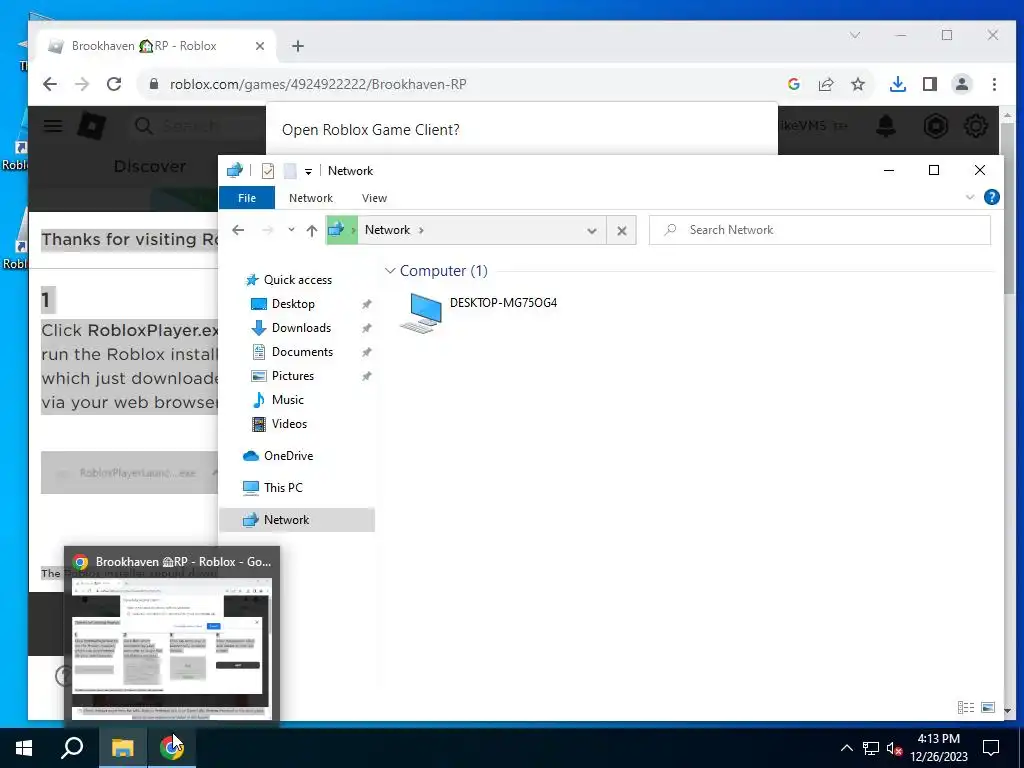Click the muted volume tray icon
This screenshot has width=1024, height=768.
895,748
